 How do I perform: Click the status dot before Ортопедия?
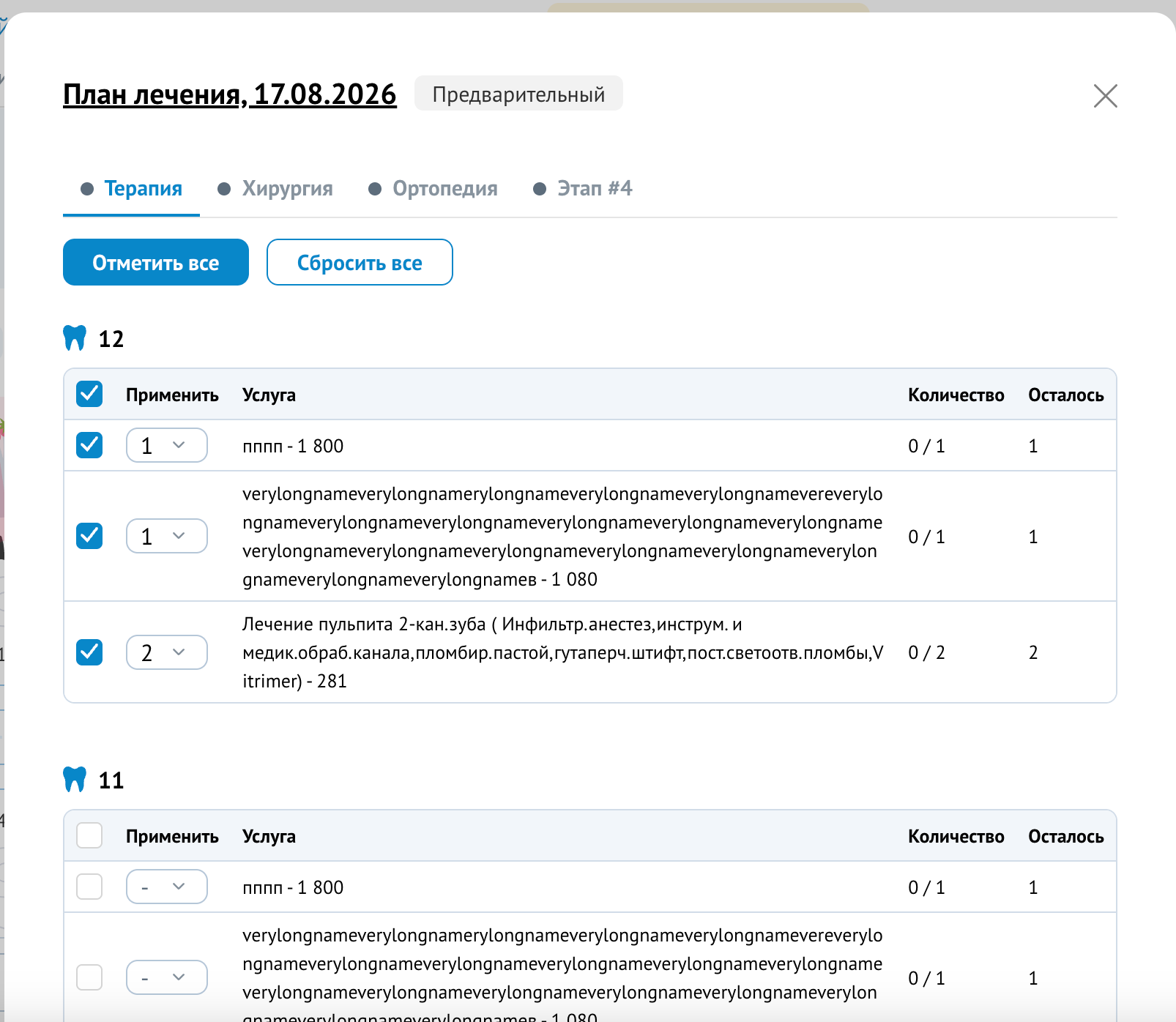(x=375, y=189)
